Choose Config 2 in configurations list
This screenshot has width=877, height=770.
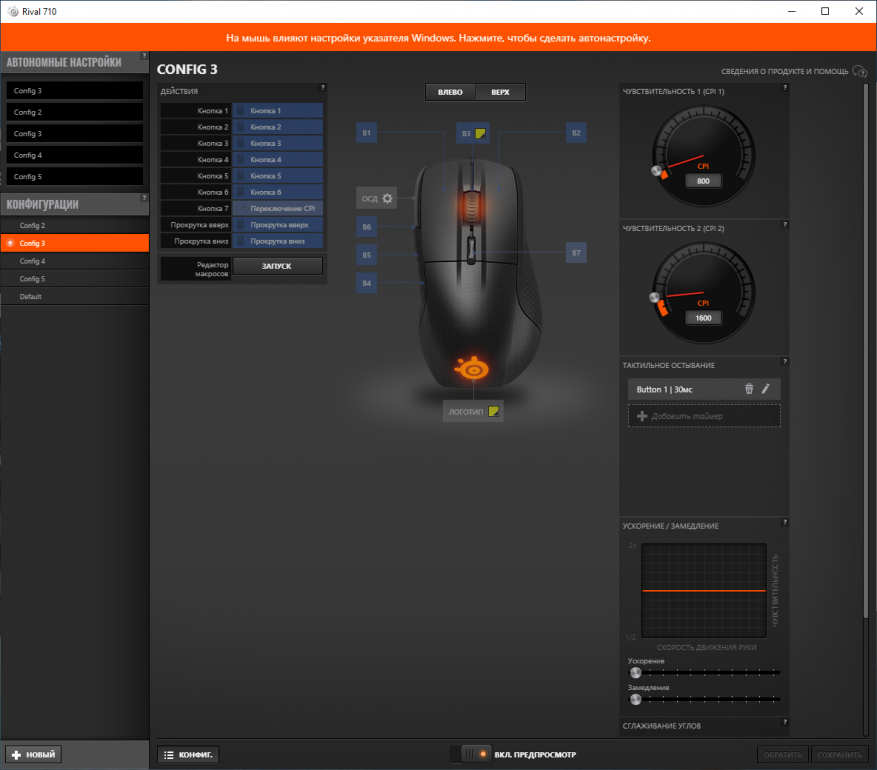75,225
